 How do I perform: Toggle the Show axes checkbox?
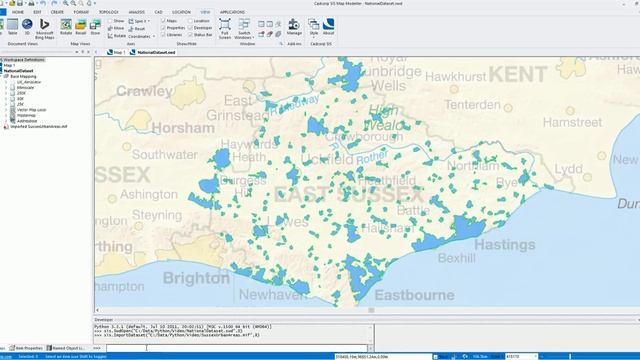coord(110,21)
